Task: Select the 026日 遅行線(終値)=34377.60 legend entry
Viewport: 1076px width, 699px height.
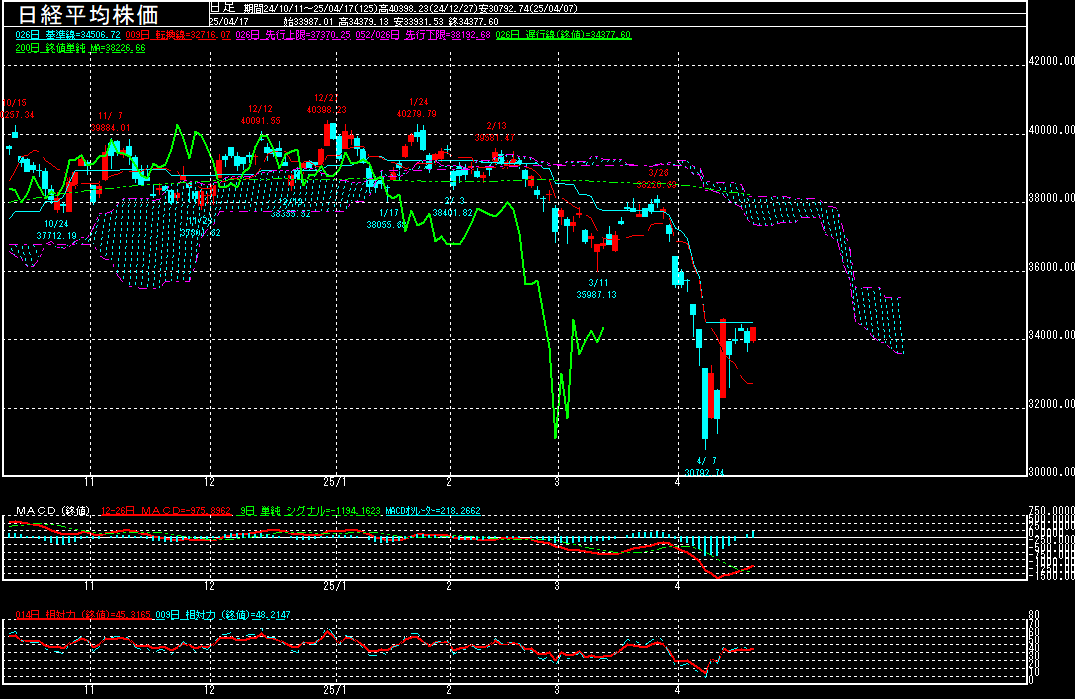Action: (x=563, y=35)
